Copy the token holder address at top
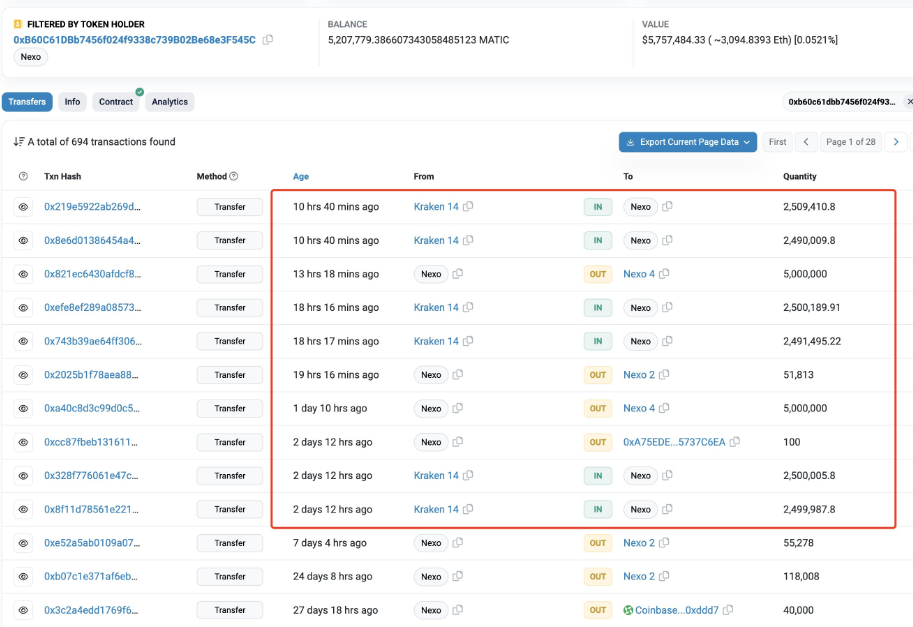Image resolution: width=913 pixels, height=627 pixels. [268, 40]
